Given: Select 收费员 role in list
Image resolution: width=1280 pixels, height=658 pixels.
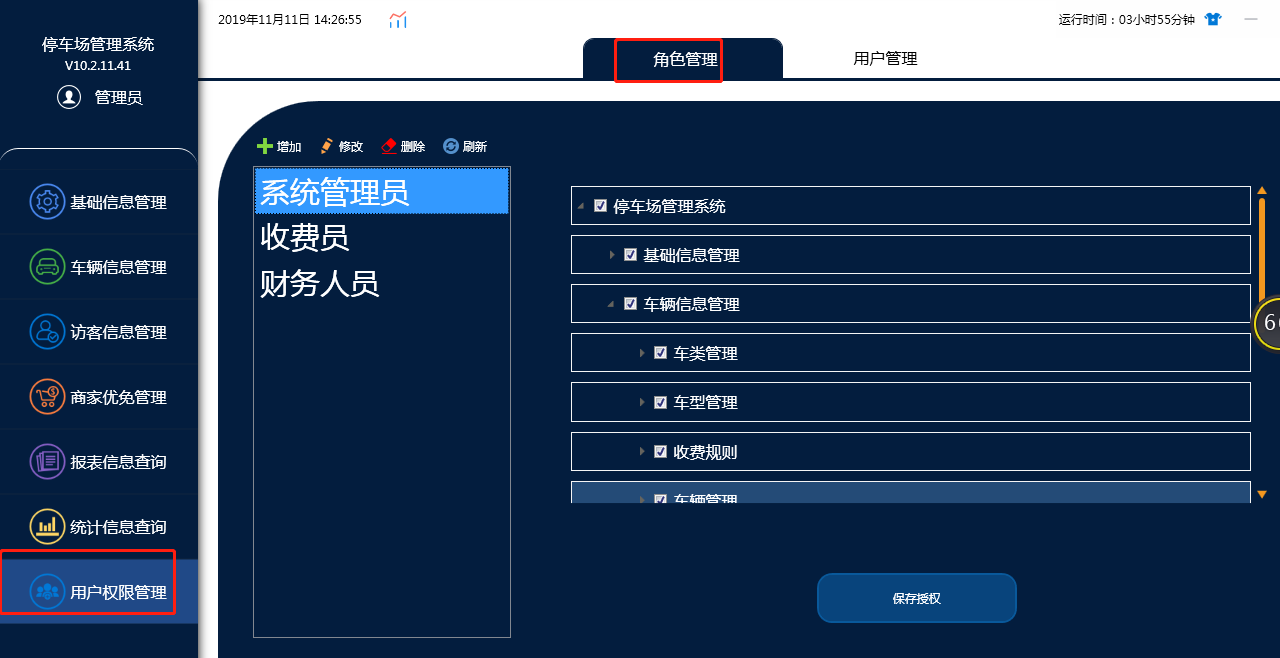Looking at the screenshot, I should [382, 237].
